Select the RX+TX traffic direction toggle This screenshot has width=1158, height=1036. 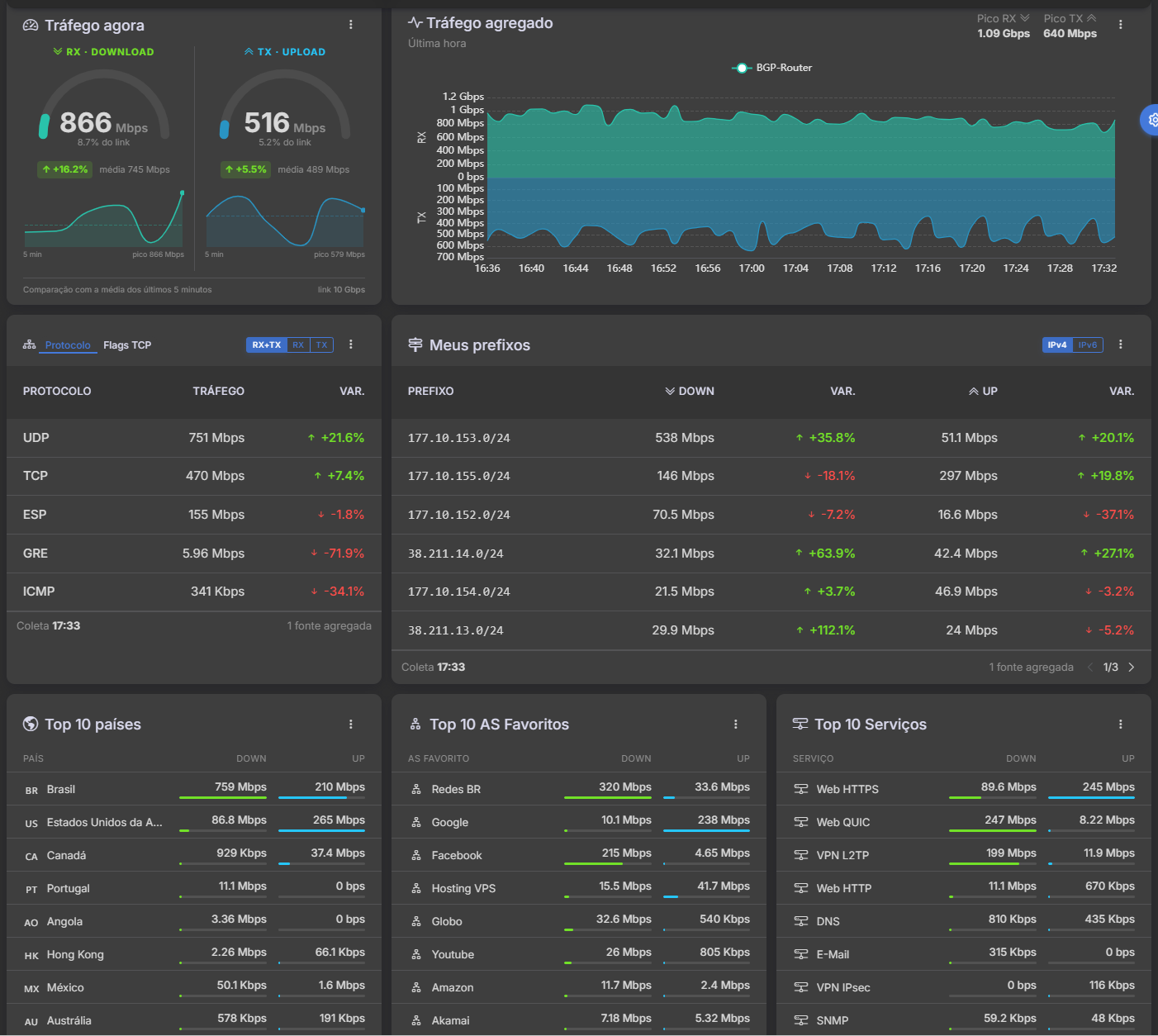(267, 345)
